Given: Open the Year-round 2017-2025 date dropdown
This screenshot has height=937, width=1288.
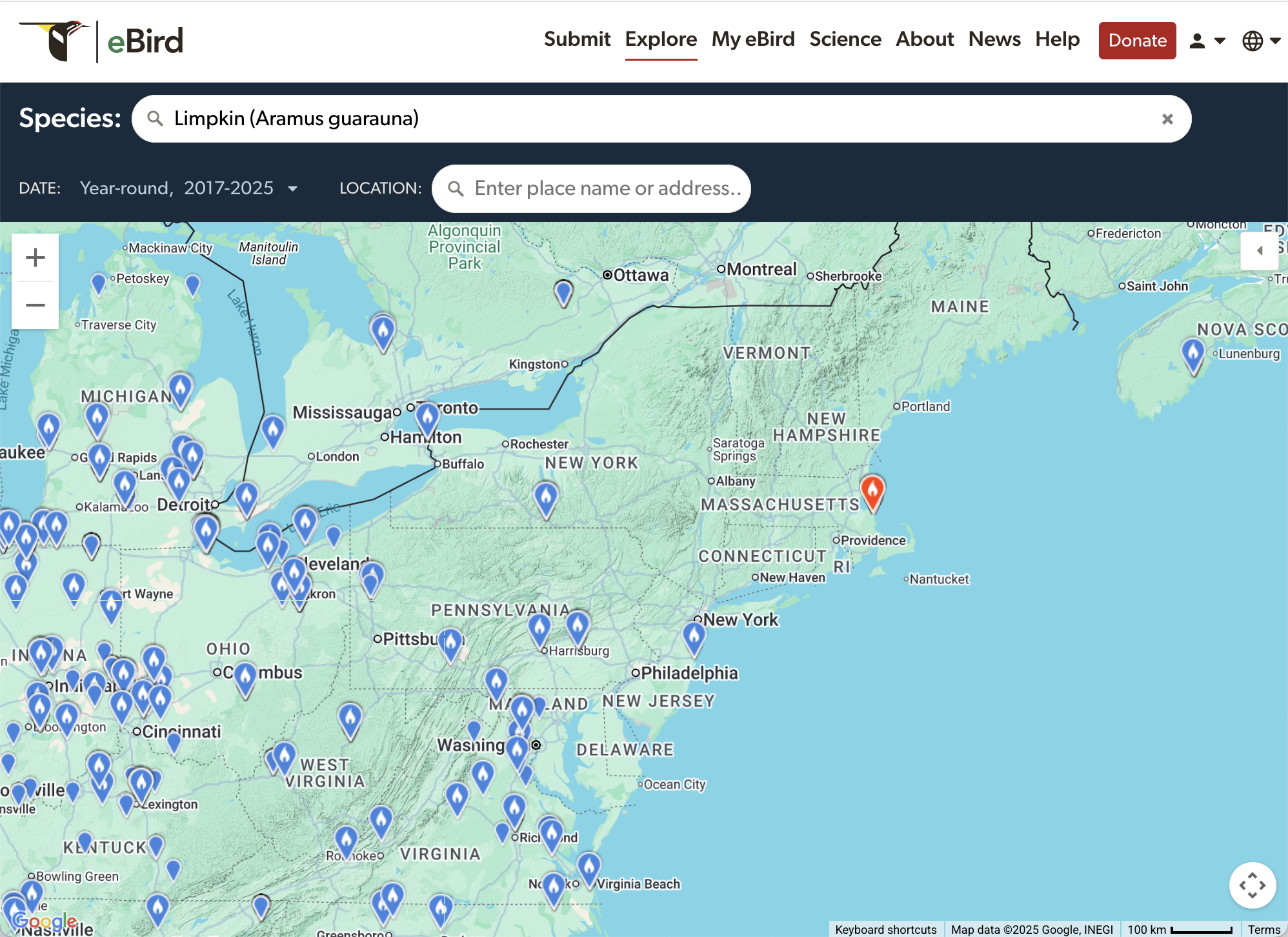Looking at the screenshot, I should 188,188.
